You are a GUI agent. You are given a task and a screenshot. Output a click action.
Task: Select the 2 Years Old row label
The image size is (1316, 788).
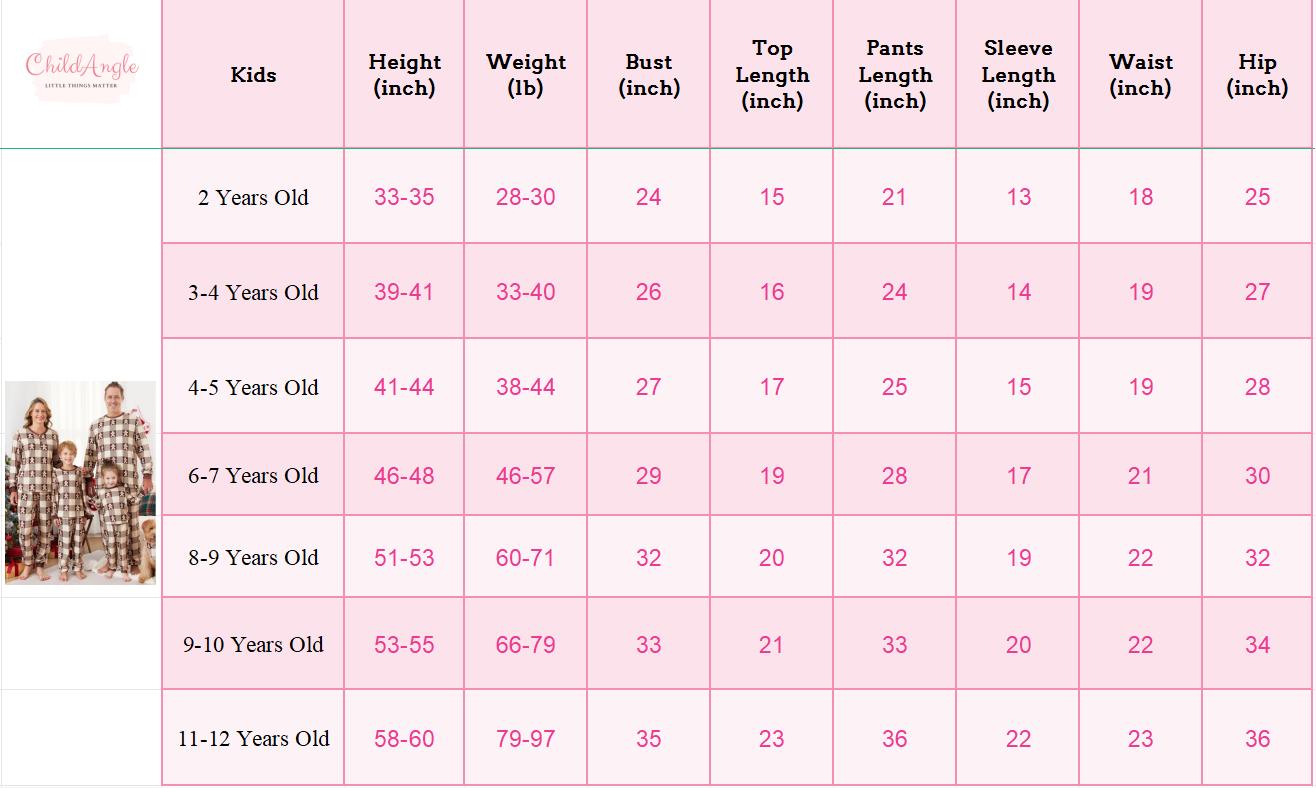[253, 197]
